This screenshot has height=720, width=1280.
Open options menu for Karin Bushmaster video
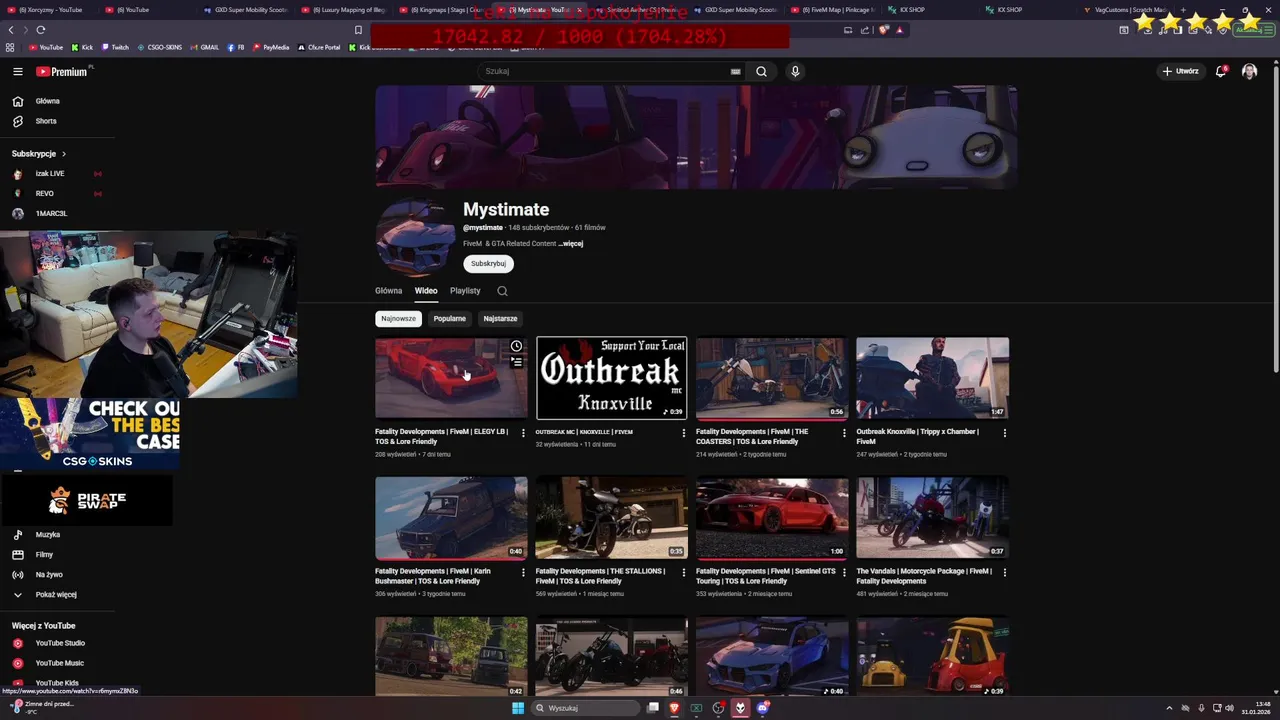[x=523, y=573]
